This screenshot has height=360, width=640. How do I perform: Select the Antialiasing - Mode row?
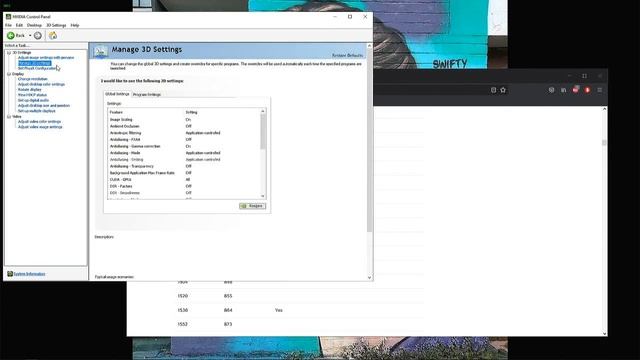[x=184, y=153]
